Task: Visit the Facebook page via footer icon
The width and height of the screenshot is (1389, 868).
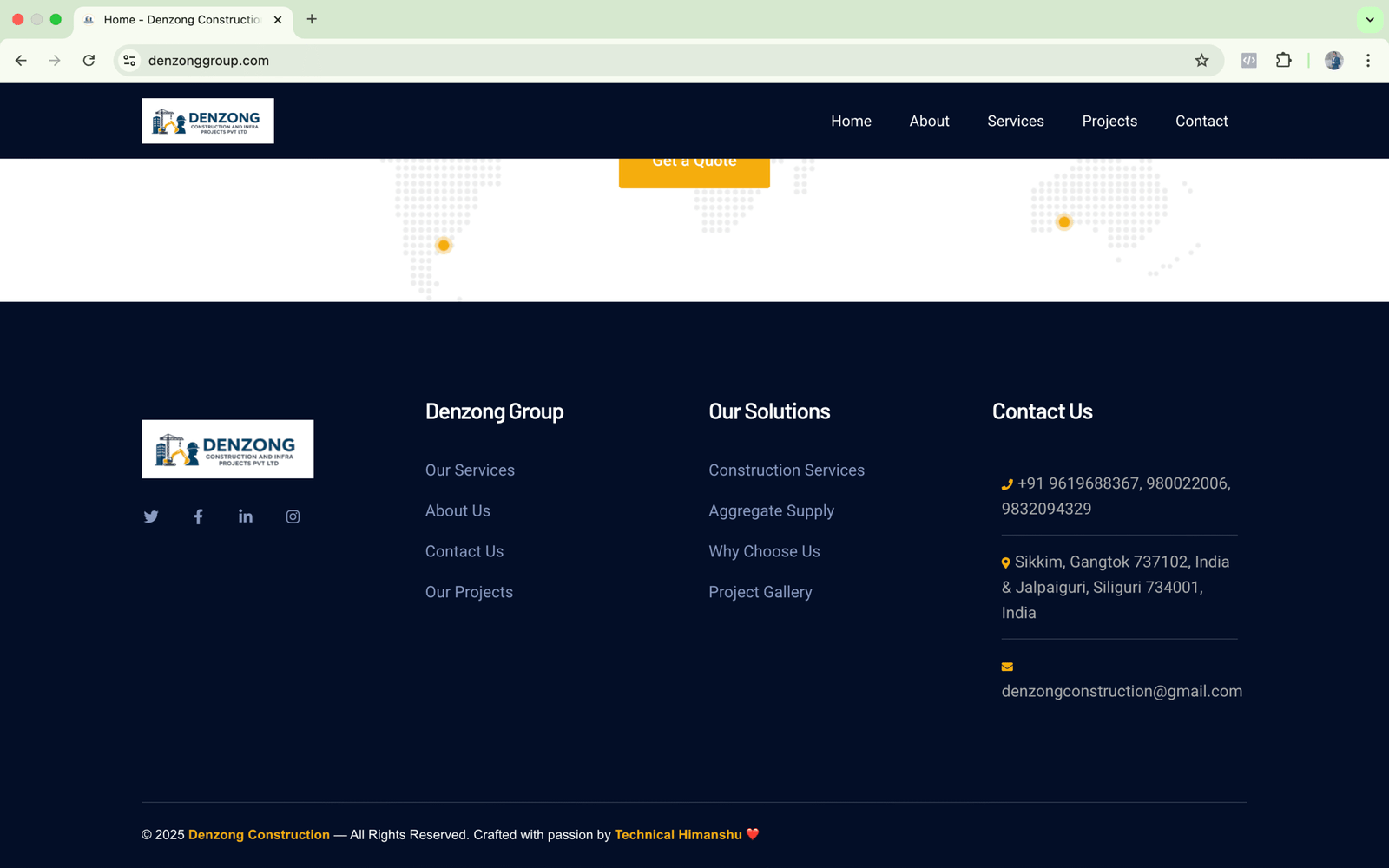Action: pyautogui.click(x=198, y=516)
